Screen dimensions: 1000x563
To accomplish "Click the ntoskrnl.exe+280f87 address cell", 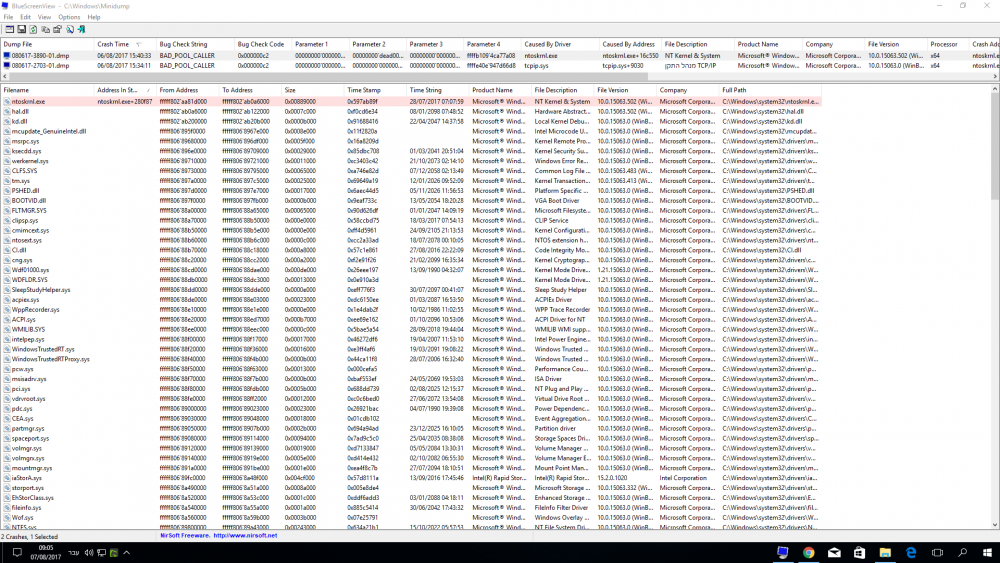I will [125, 101].
